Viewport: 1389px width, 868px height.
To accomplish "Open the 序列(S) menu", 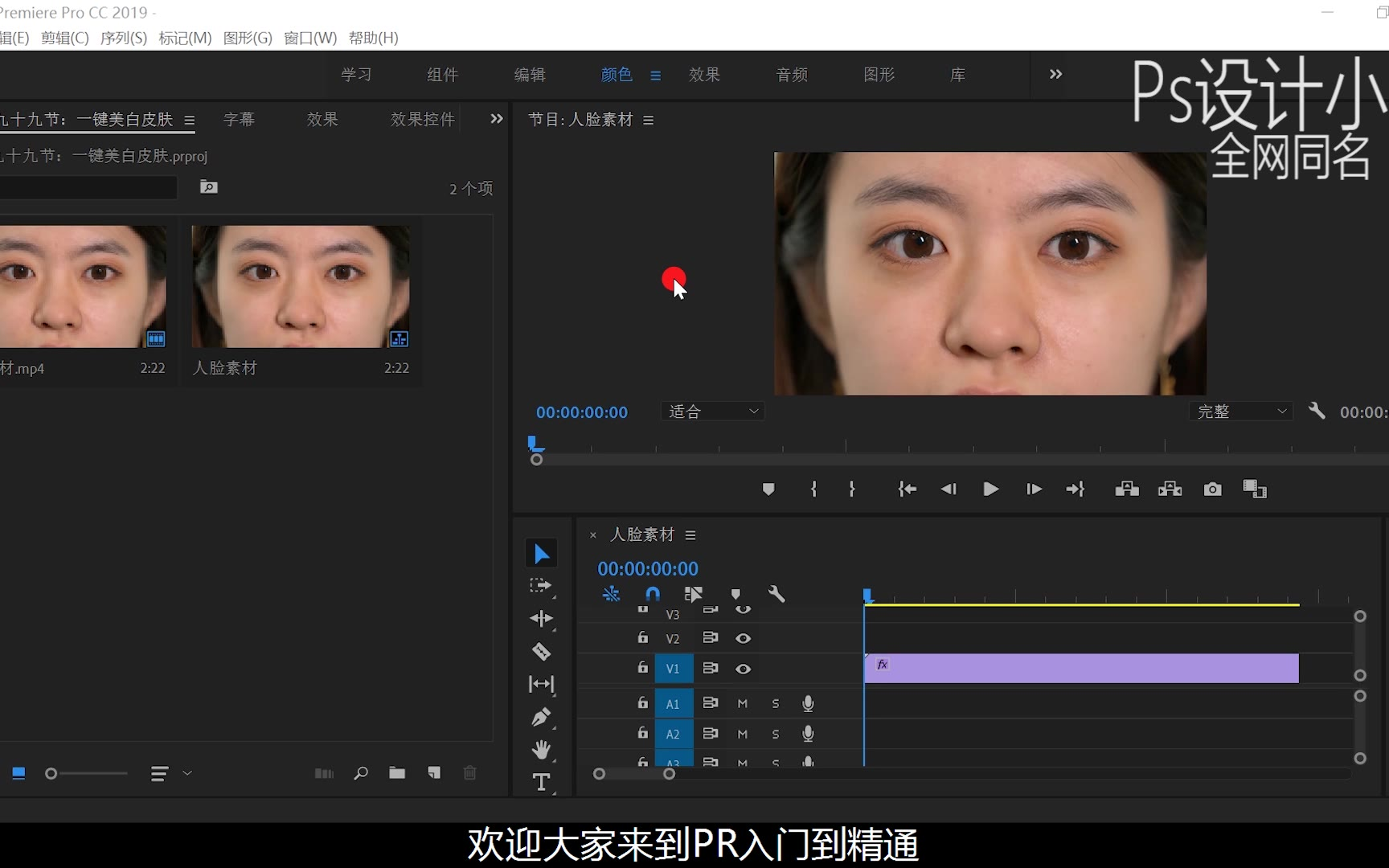I will point(124,38).
